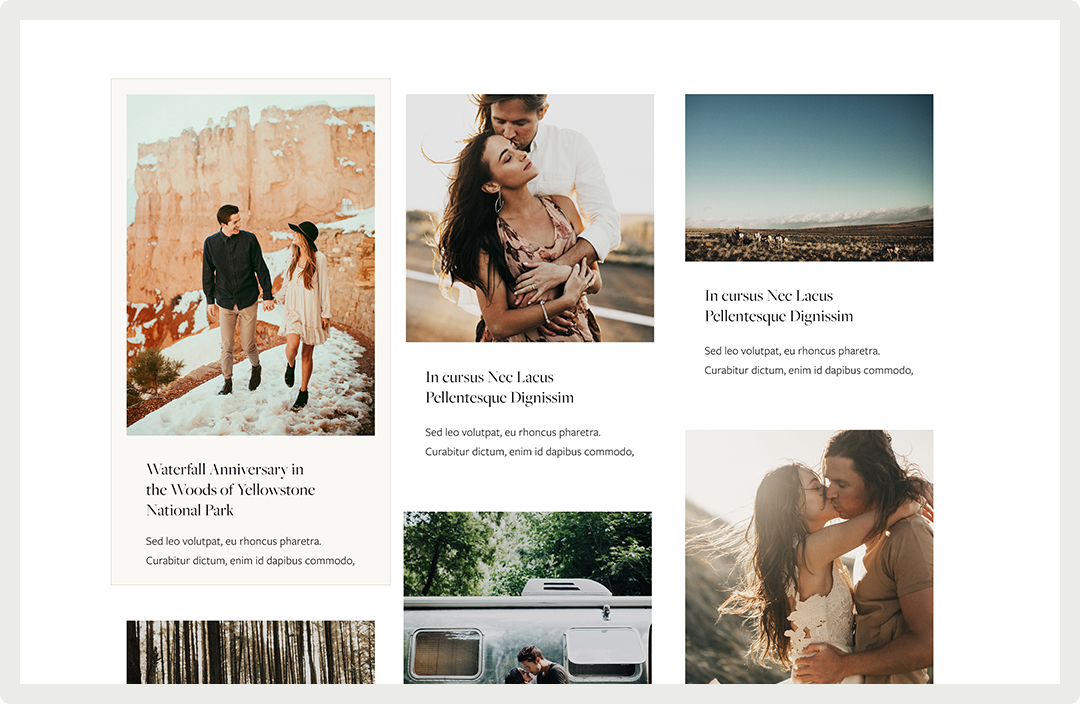Open the desert landscape sky photo
The width and height of the screenshot is (1080, 704).
click(809, 178)
